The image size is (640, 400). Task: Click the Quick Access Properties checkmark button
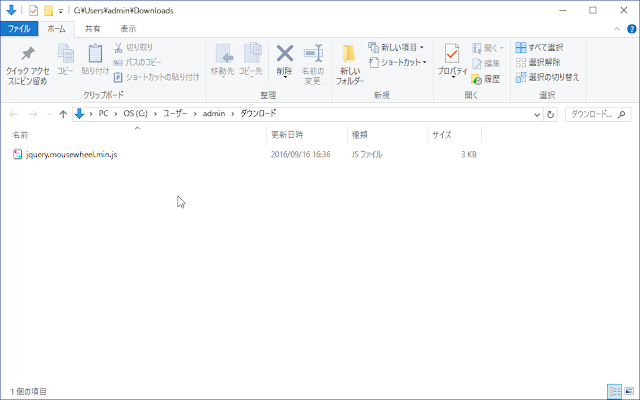click(33, 11)
